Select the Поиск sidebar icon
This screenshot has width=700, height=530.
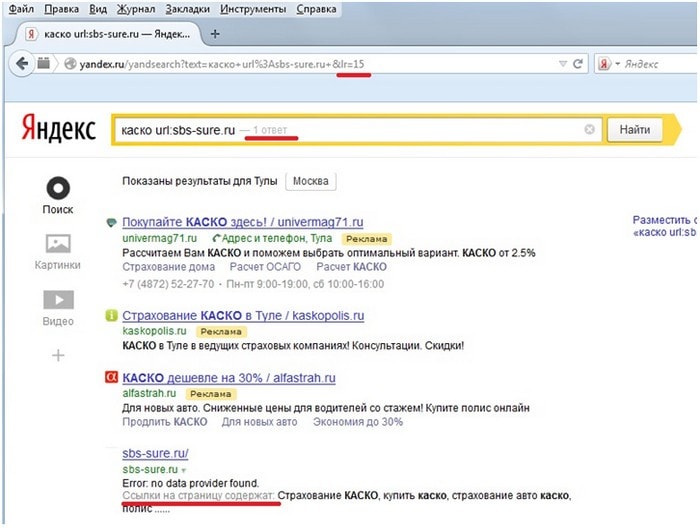coord(58,195)
